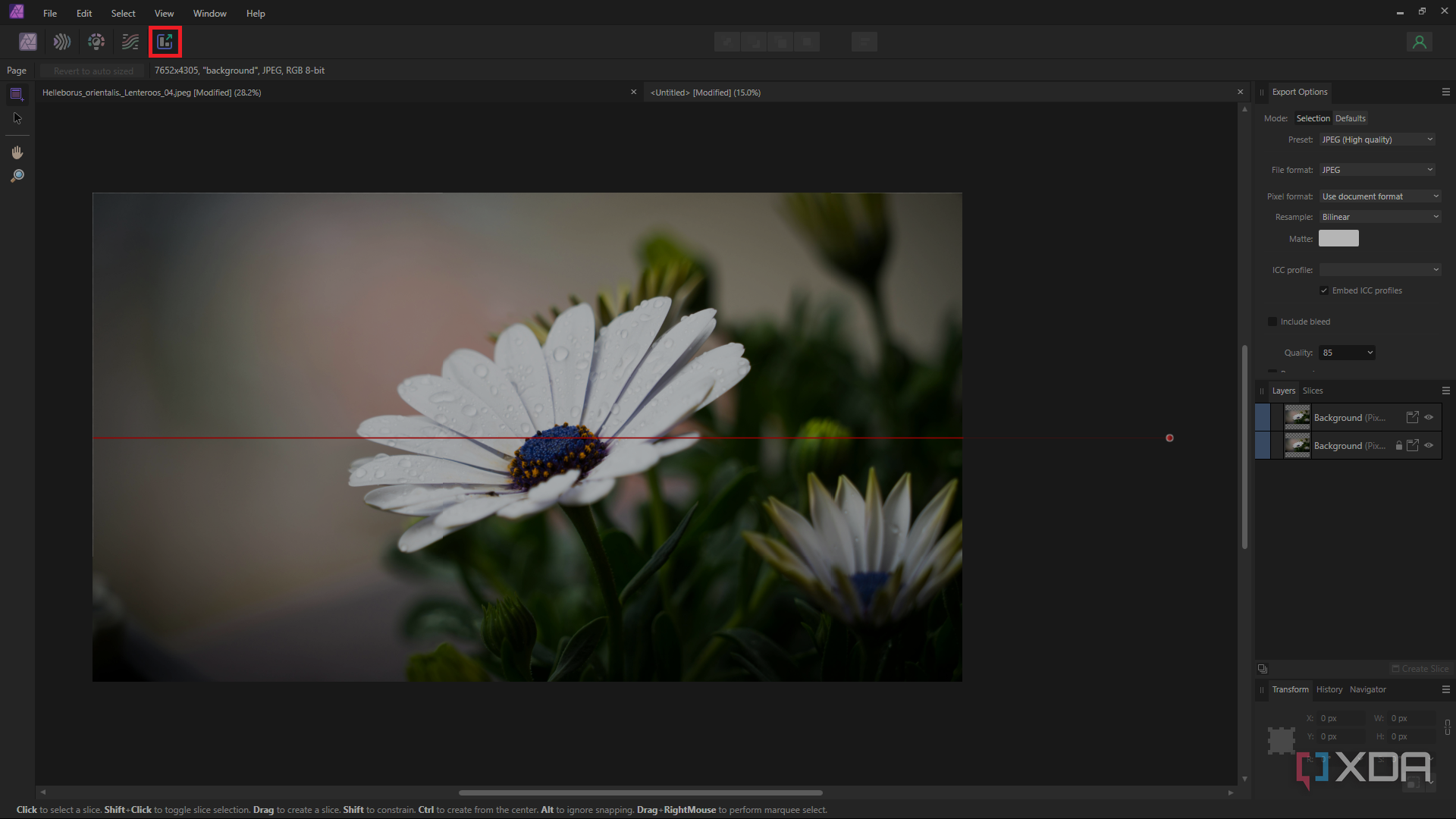The width and height of the screenshot is (1456, 819).
Task: Switch to the Transform tab
Action: (1290, 689)
